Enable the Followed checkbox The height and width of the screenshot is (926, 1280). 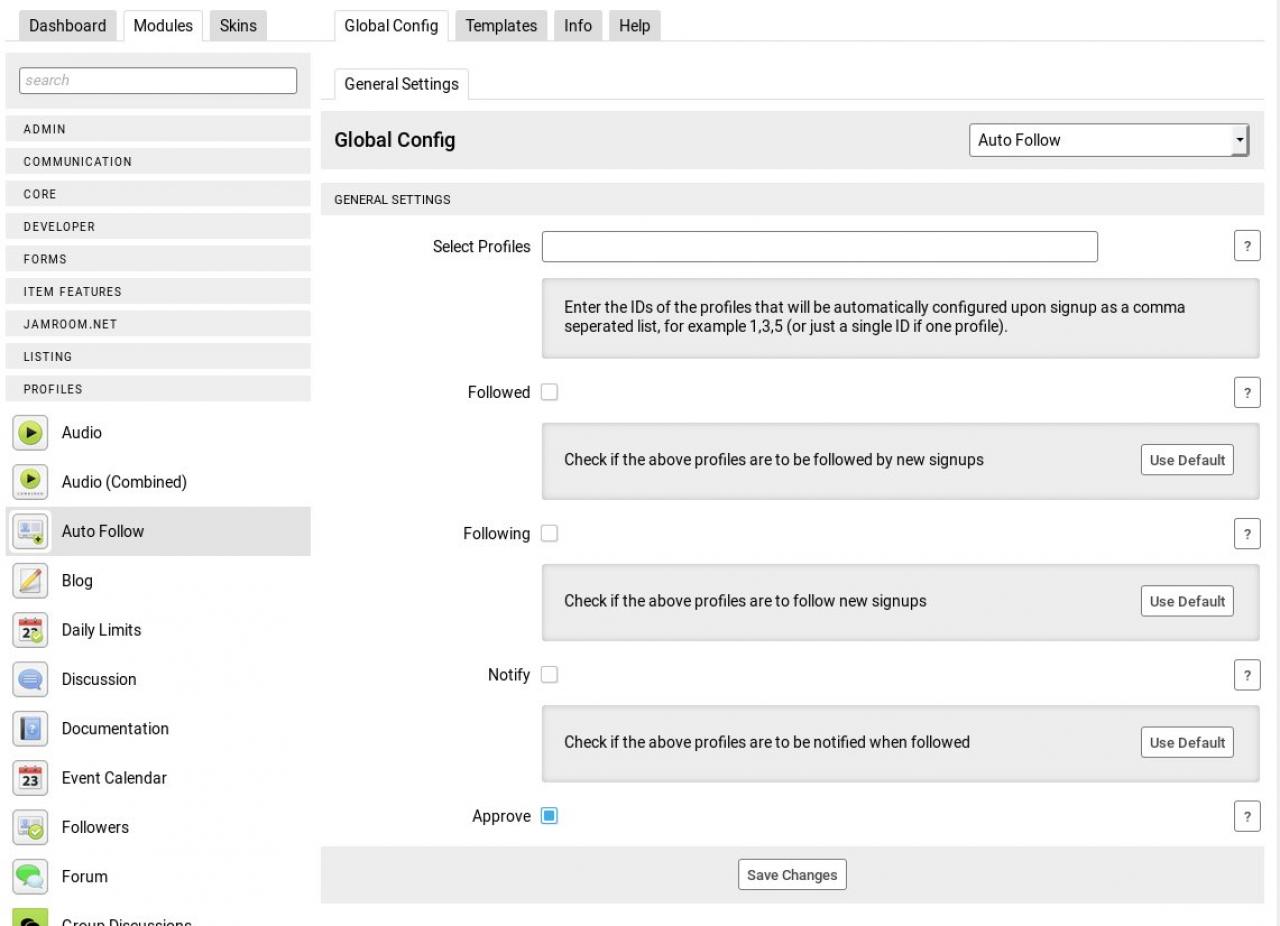549,392
